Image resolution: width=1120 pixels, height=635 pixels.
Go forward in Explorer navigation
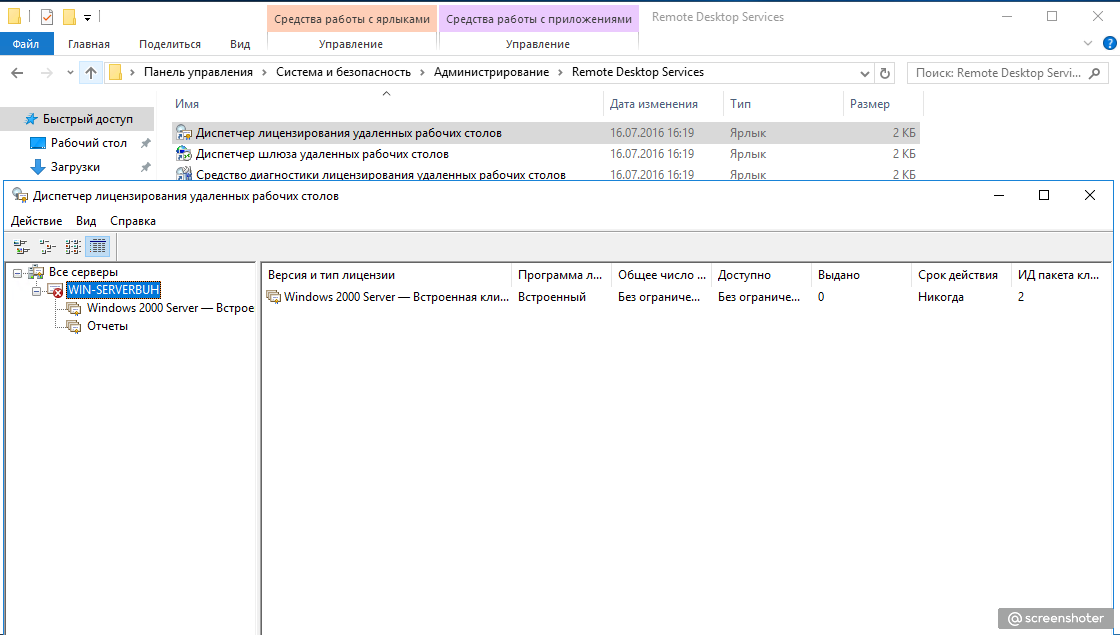46,72
